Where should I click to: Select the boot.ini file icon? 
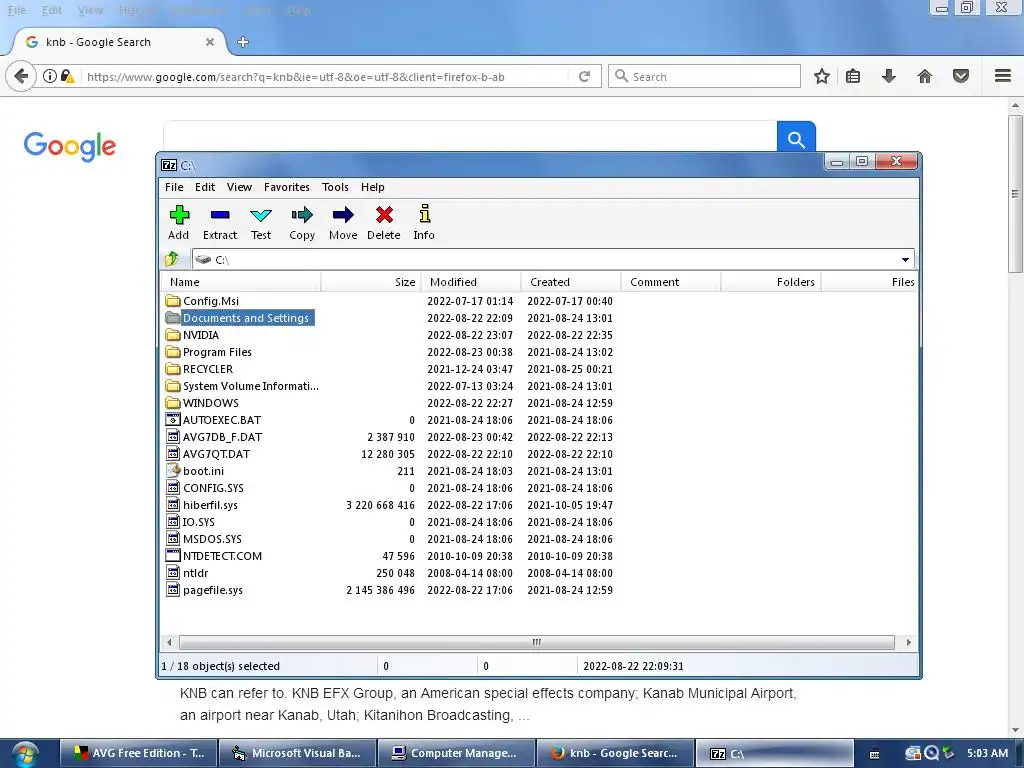172,471
